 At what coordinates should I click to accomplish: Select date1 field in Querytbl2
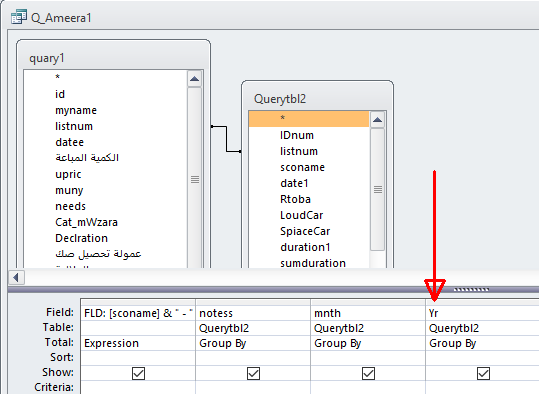tap(309, 183)
